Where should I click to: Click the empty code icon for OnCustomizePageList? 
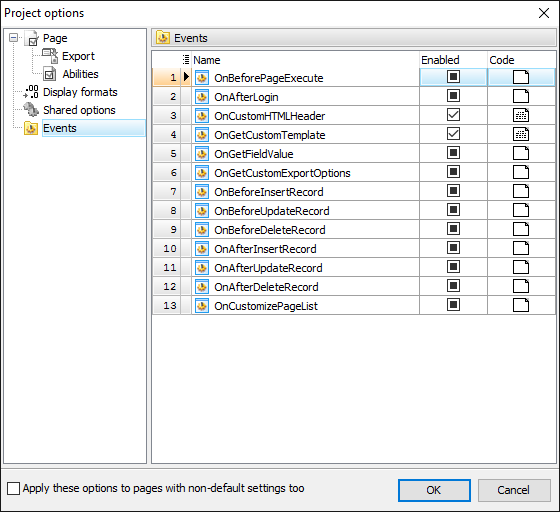(x=521, y=305)
